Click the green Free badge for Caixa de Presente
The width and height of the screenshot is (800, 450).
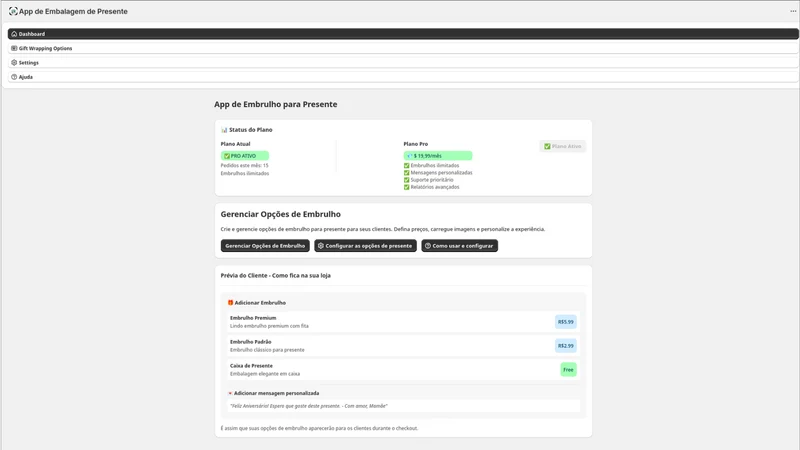568,369
